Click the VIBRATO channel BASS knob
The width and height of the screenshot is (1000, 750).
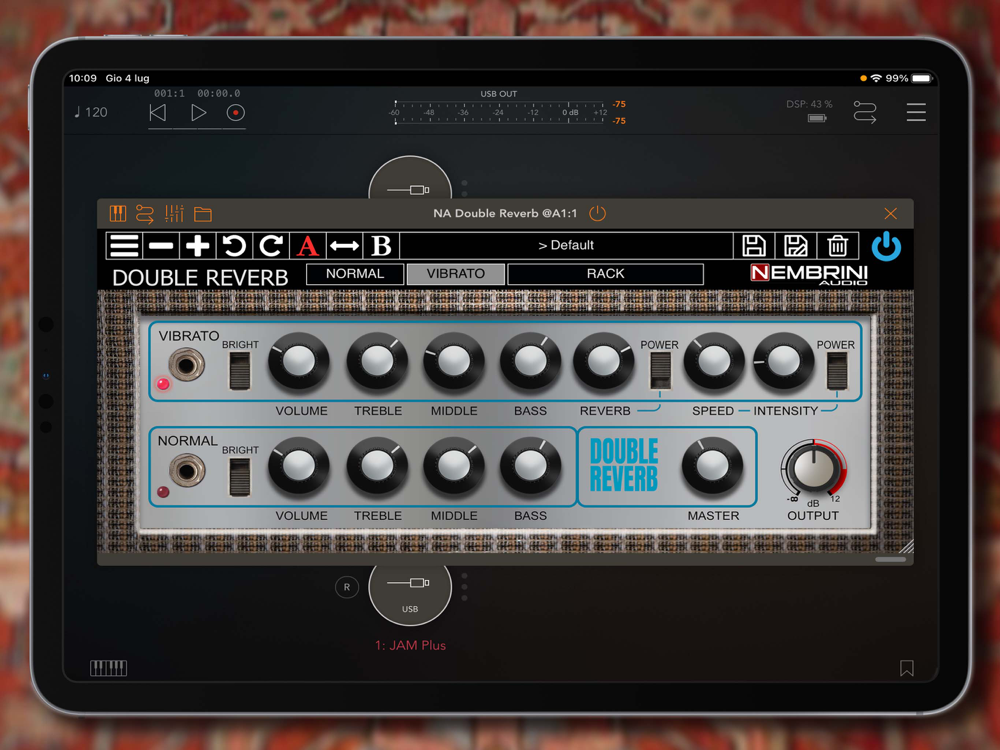(530, 362)
